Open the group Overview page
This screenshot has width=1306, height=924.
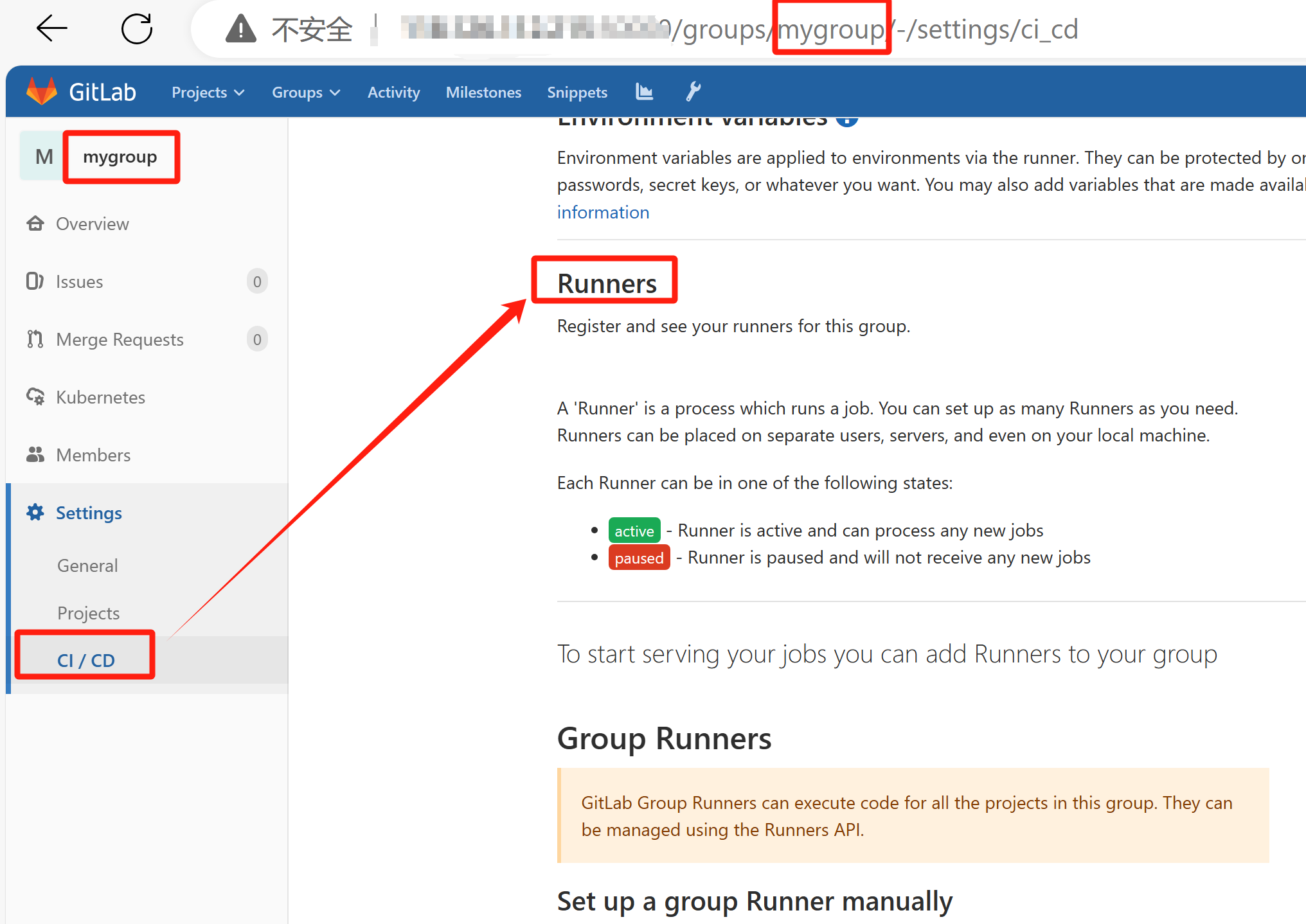(92, 224)
